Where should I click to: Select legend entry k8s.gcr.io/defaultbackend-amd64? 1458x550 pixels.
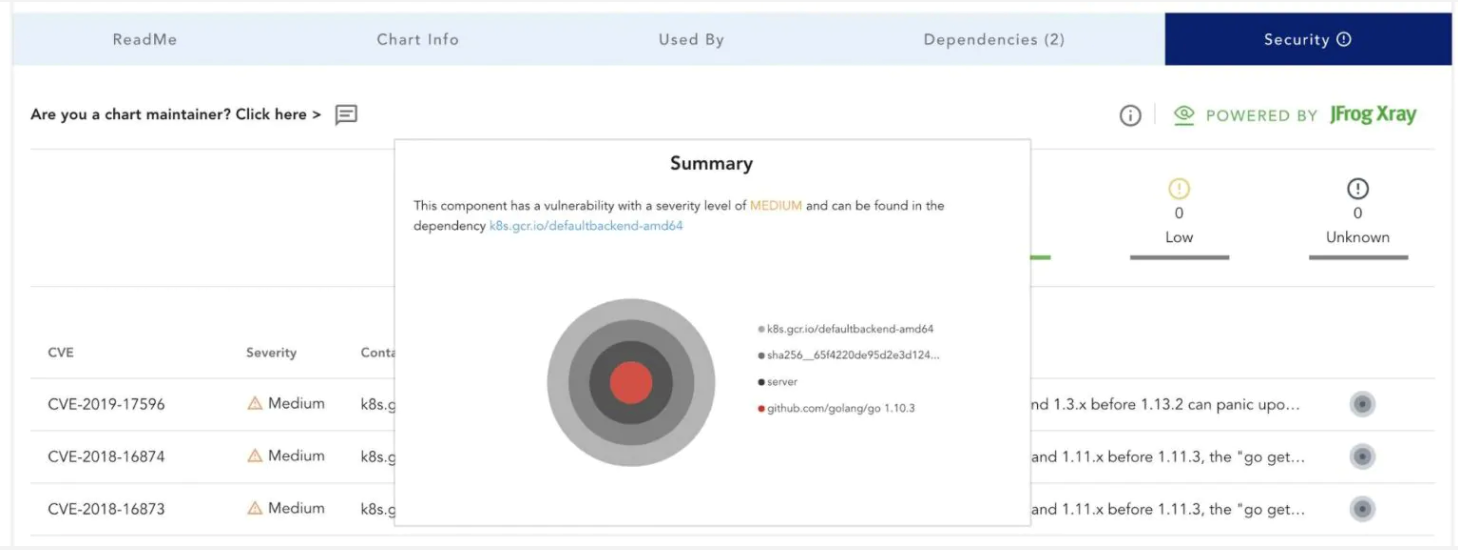(x=850, y=329)
